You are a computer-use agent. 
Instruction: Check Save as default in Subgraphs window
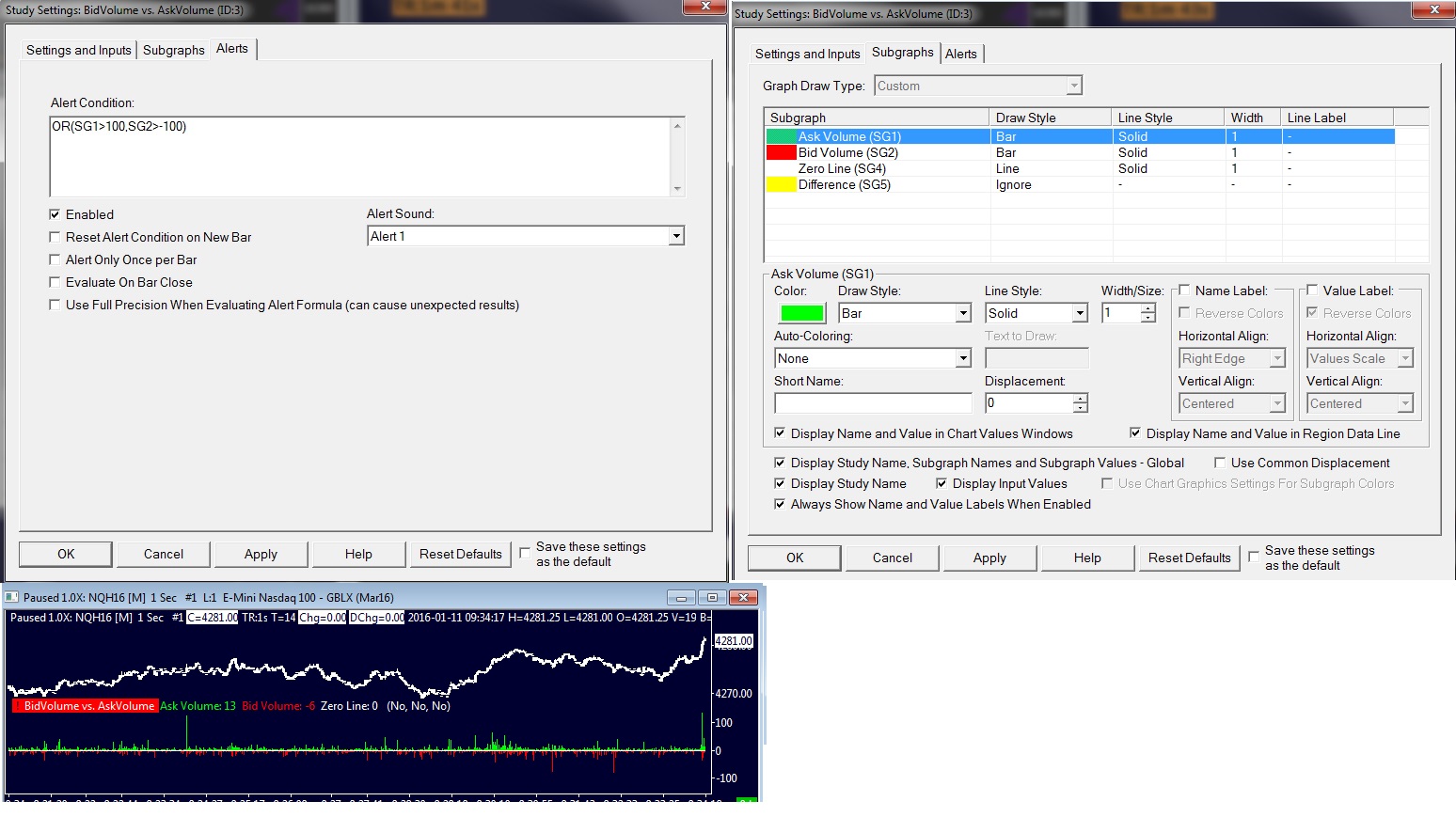pos(1254,557)
